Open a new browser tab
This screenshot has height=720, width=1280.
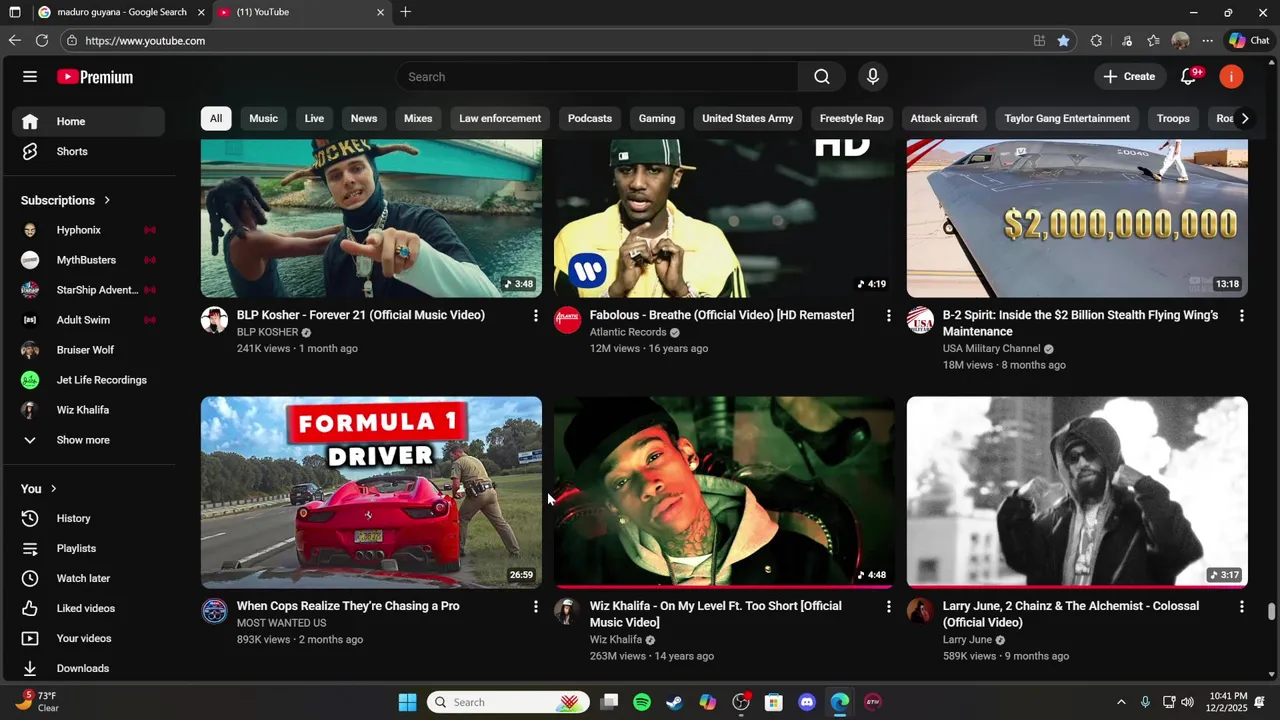point(405,12)
